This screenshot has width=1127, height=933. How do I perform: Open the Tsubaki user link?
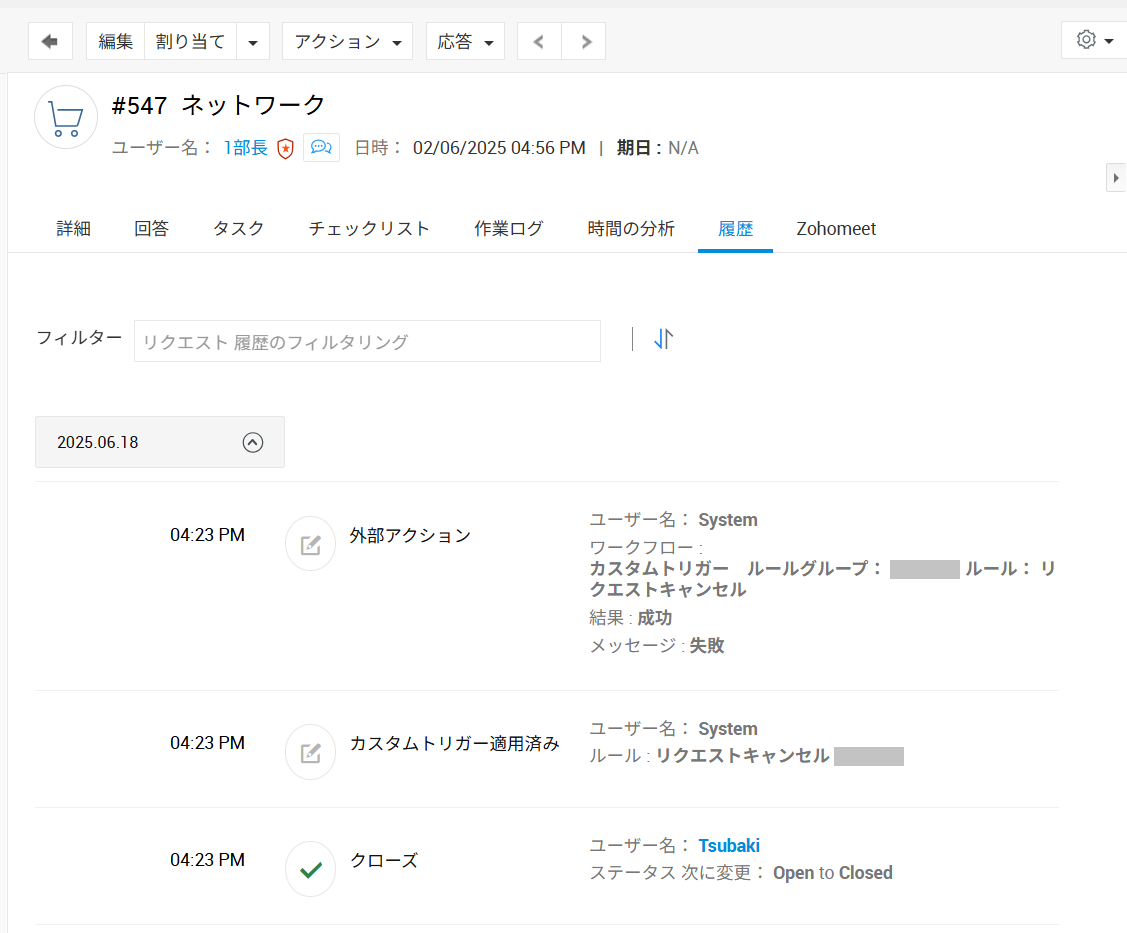pos(728,846)
